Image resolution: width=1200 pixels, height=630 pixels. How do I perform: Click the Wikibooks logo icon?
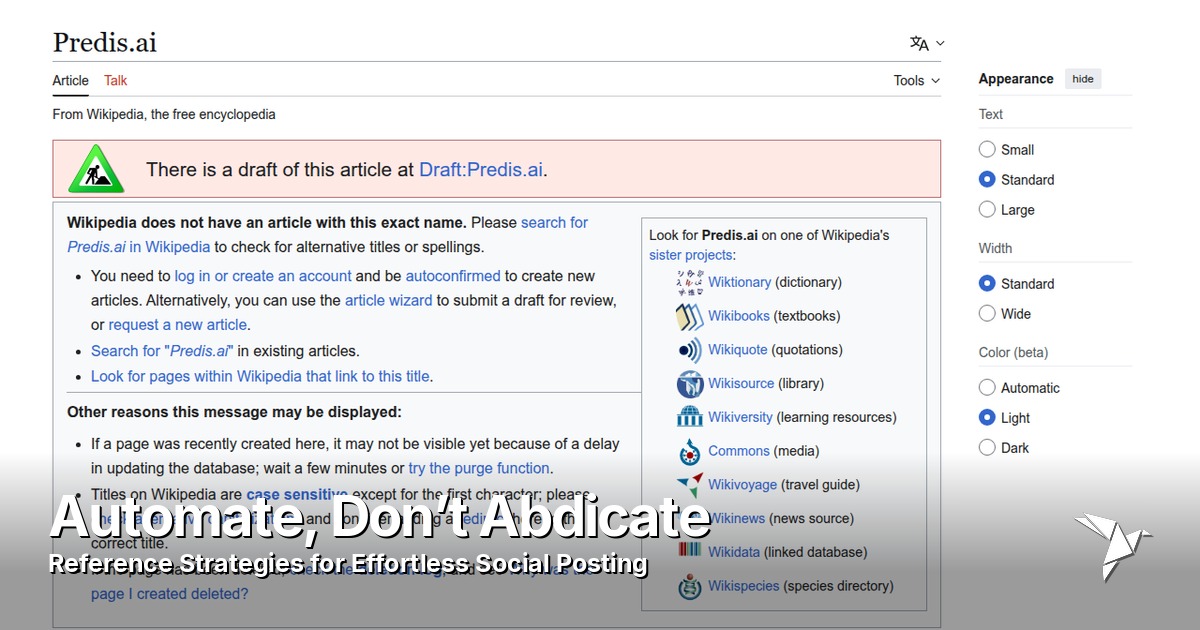(x=690, y=316)
